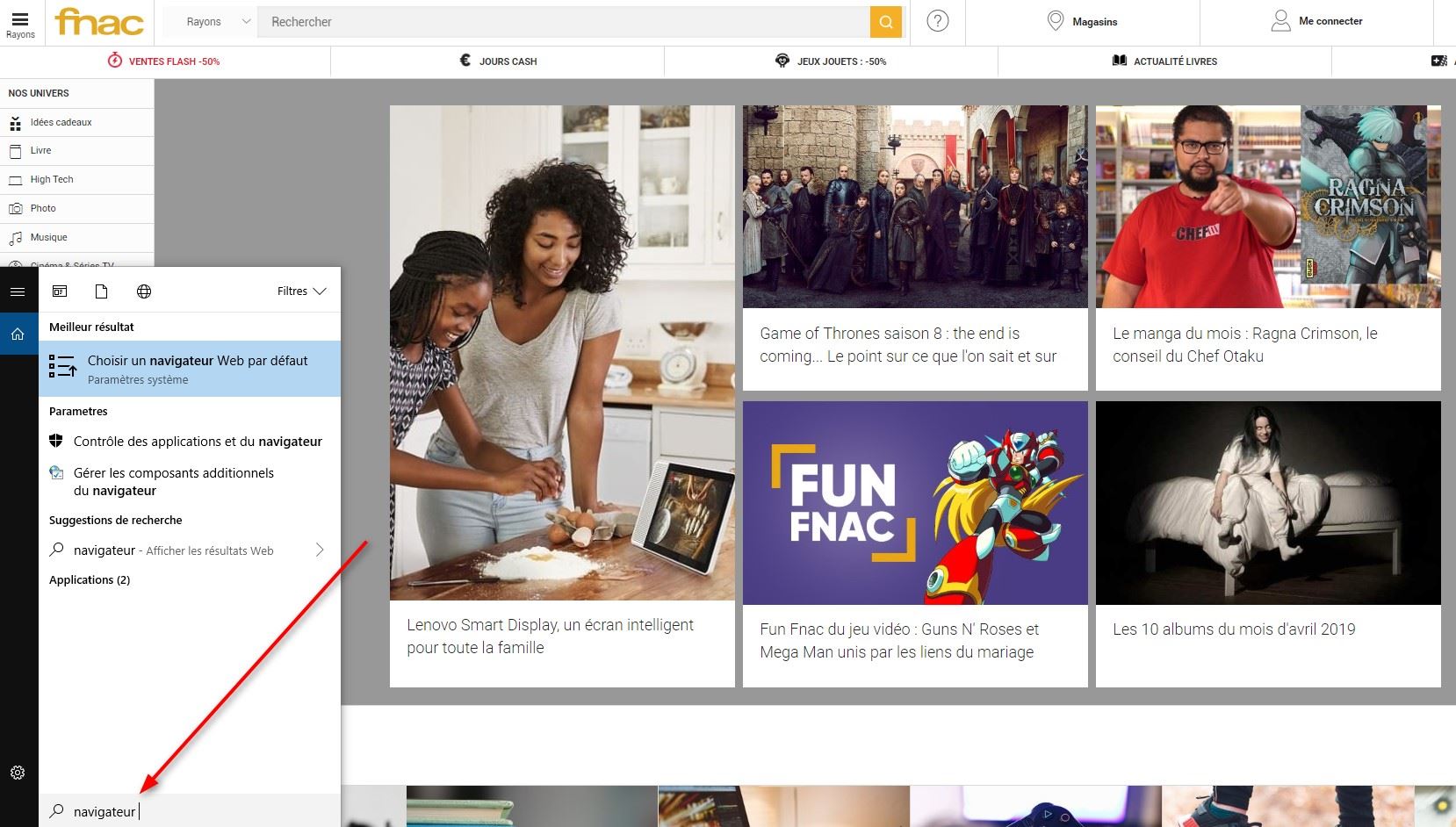Screen dimensions: 1456x827
Task: Click the Home icon in search sidebar
Action: coord(18,334)
